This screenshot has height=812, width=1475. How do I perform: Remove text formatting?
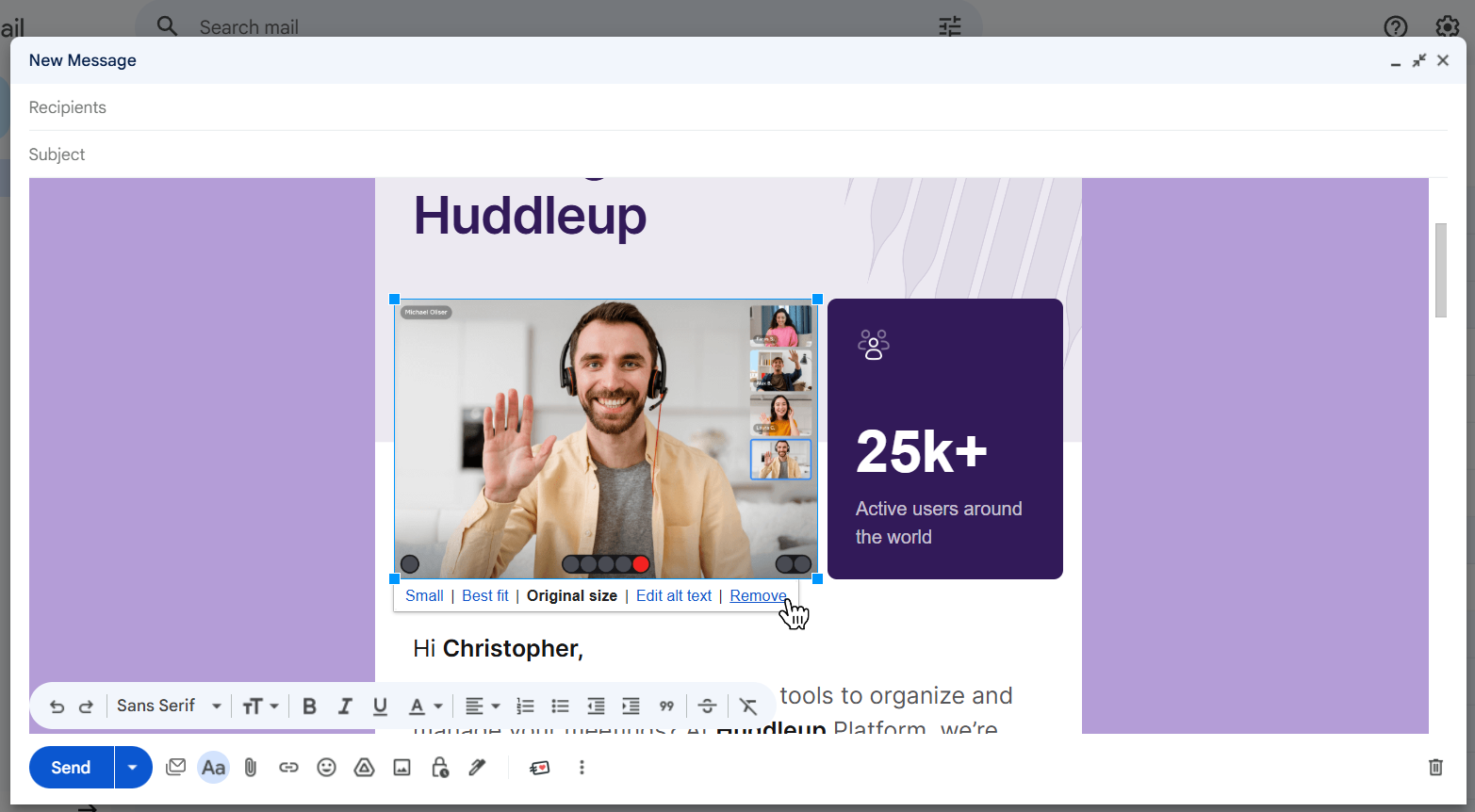coord(748,706)
